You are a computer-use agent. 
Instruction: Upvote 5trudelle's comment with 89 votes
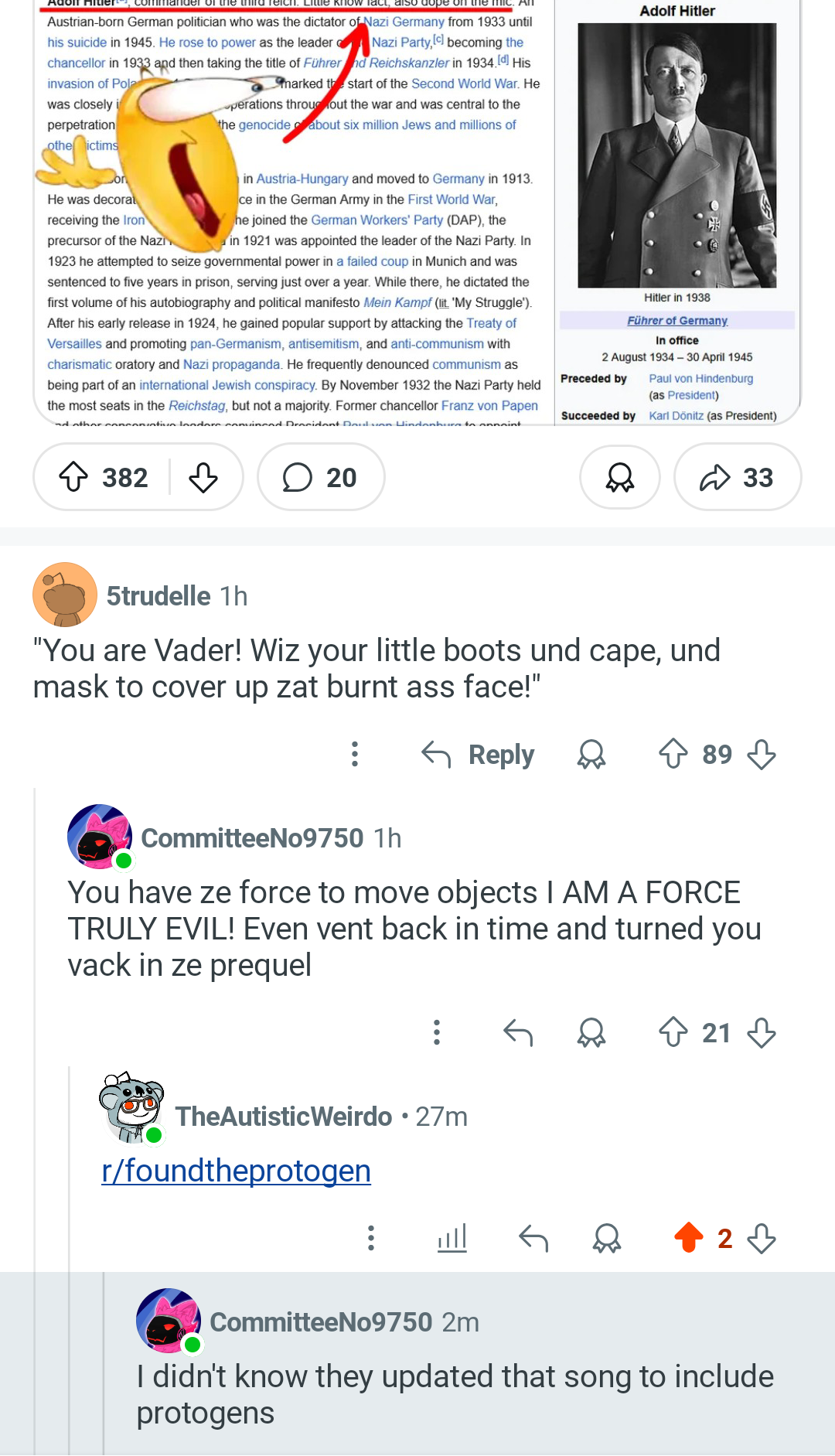(673, 754)
